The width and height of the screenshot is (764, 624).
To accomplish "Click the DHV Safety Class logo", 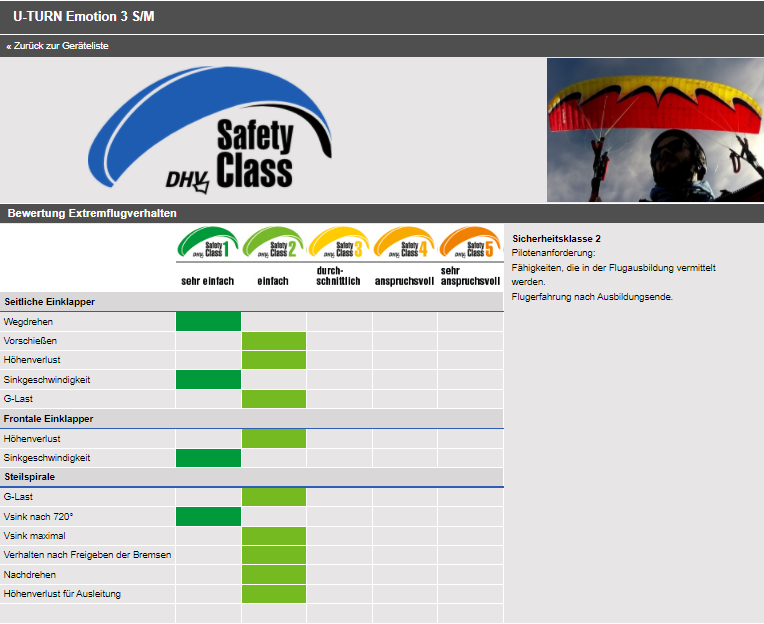I will [210, 130].
